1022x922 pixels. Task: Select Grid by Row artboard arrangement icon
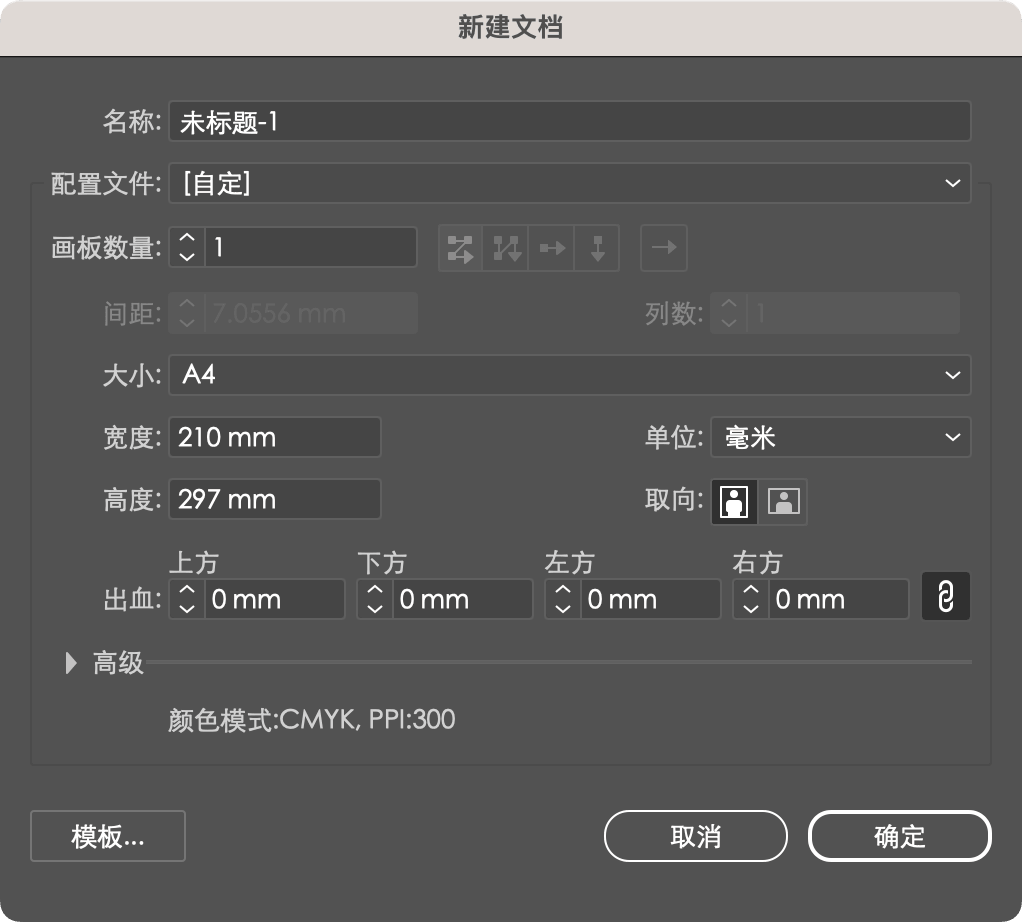pos(460,248)
